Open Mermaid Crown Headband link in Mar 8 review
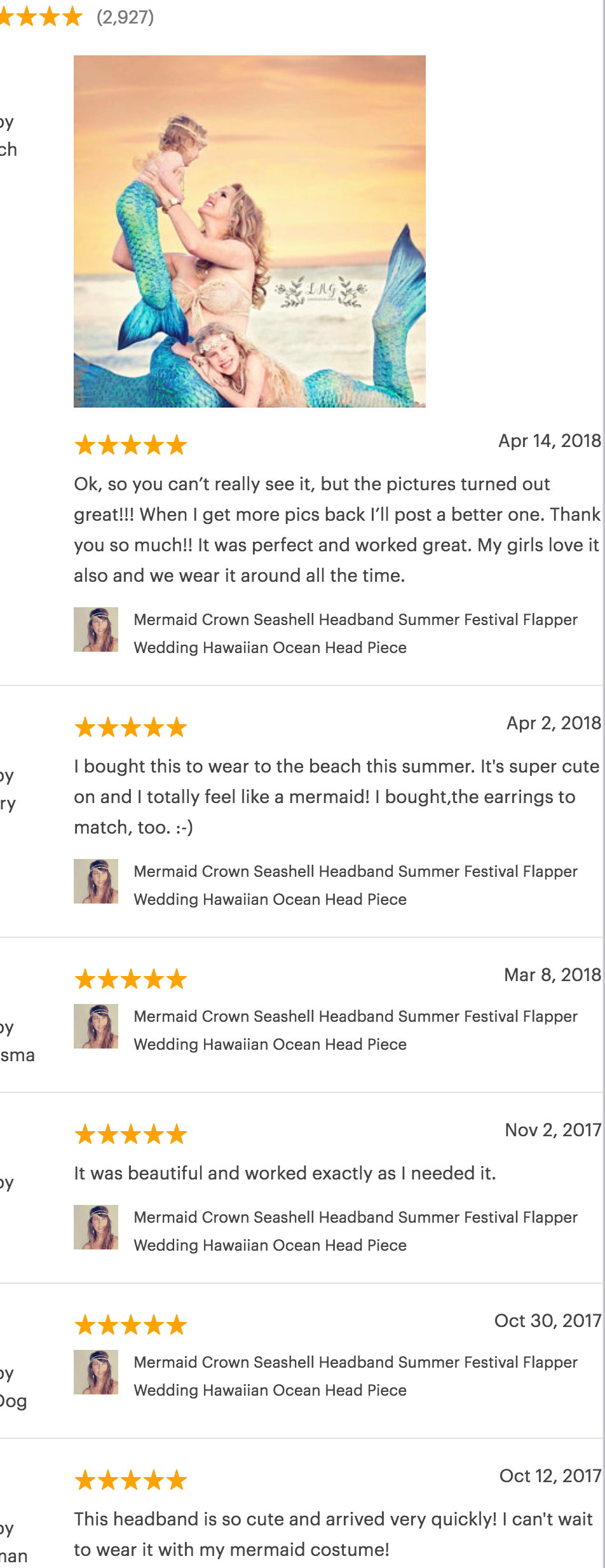Image resolution: width=605 pixels, height=1568 pixels. (355, 1030)
